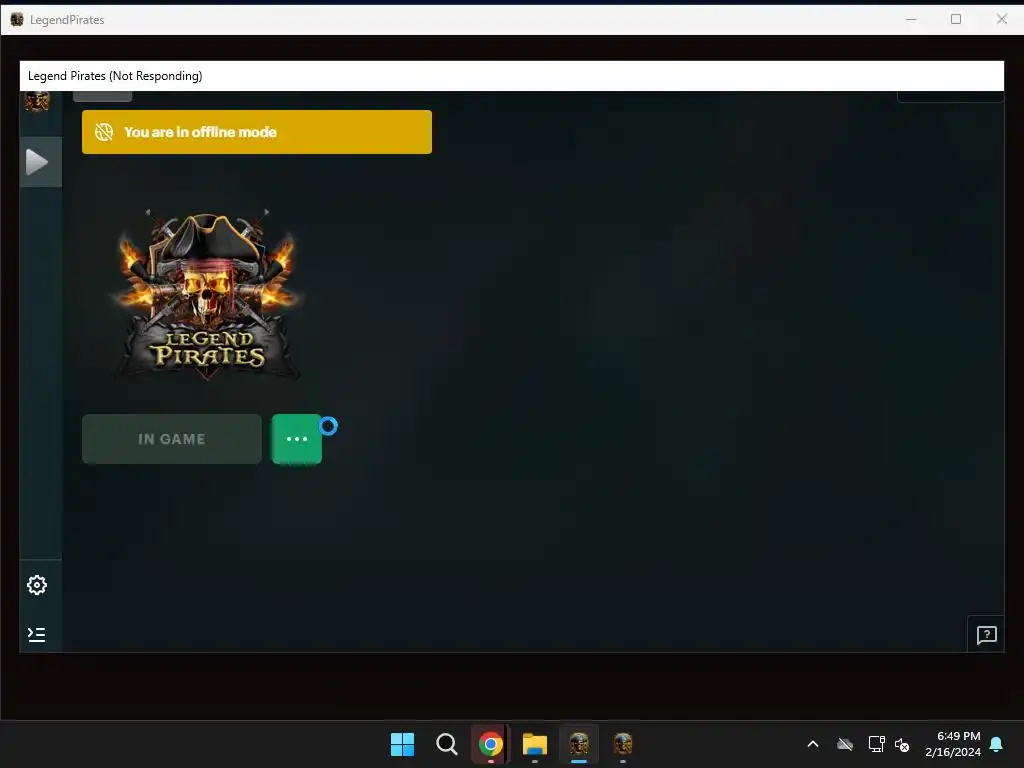Image resolution: width=1024 pixels, height=768 pixels.
Task: Select the active Legend Pirates taskbar icon
Action: 579,744
